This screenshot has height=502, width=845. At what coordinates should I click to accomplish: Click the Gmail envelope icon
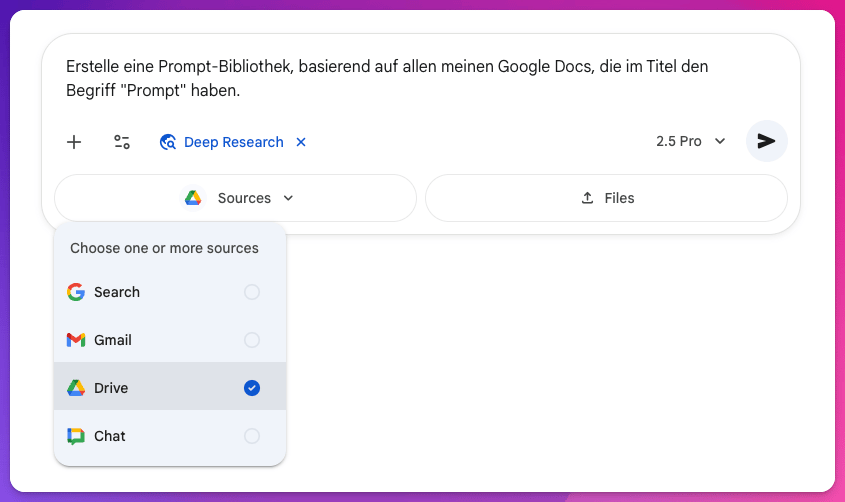point(76,340)
